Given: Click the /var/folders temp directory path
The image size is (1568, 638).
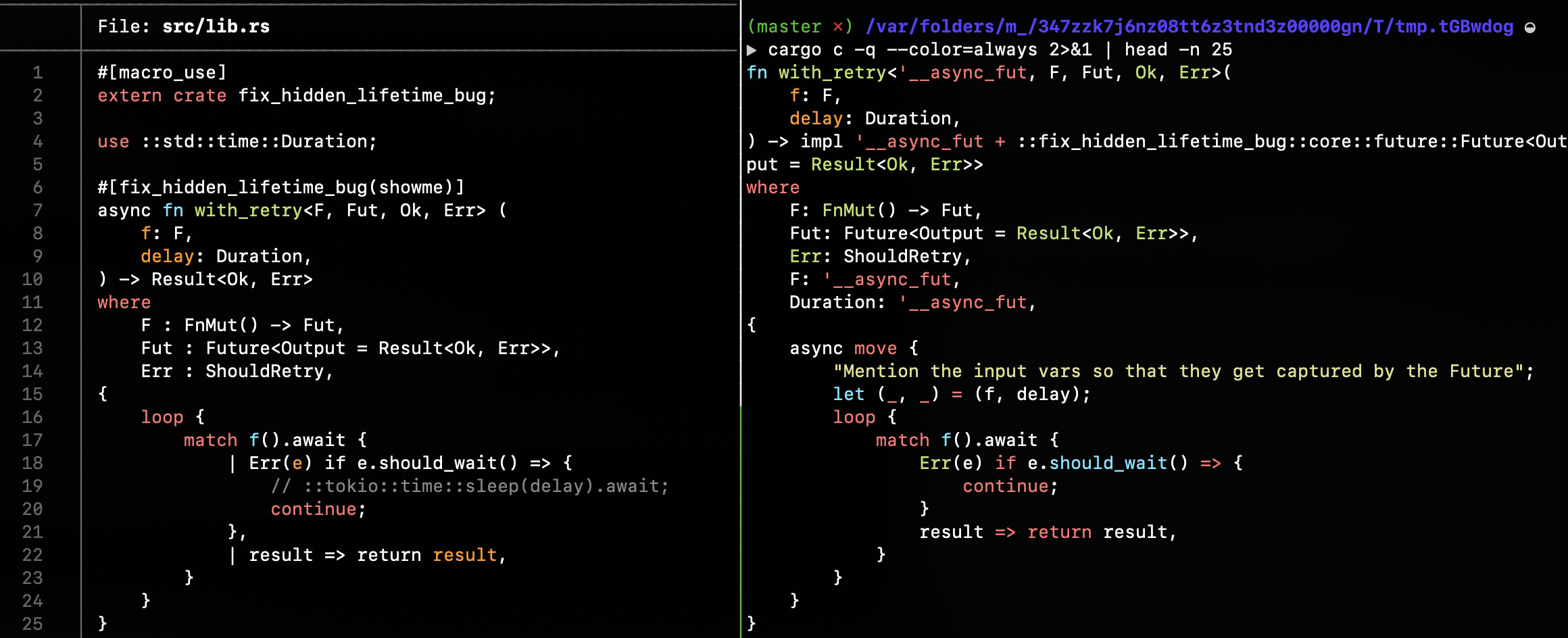Looking at the screenshot, I should point(1190,26).
